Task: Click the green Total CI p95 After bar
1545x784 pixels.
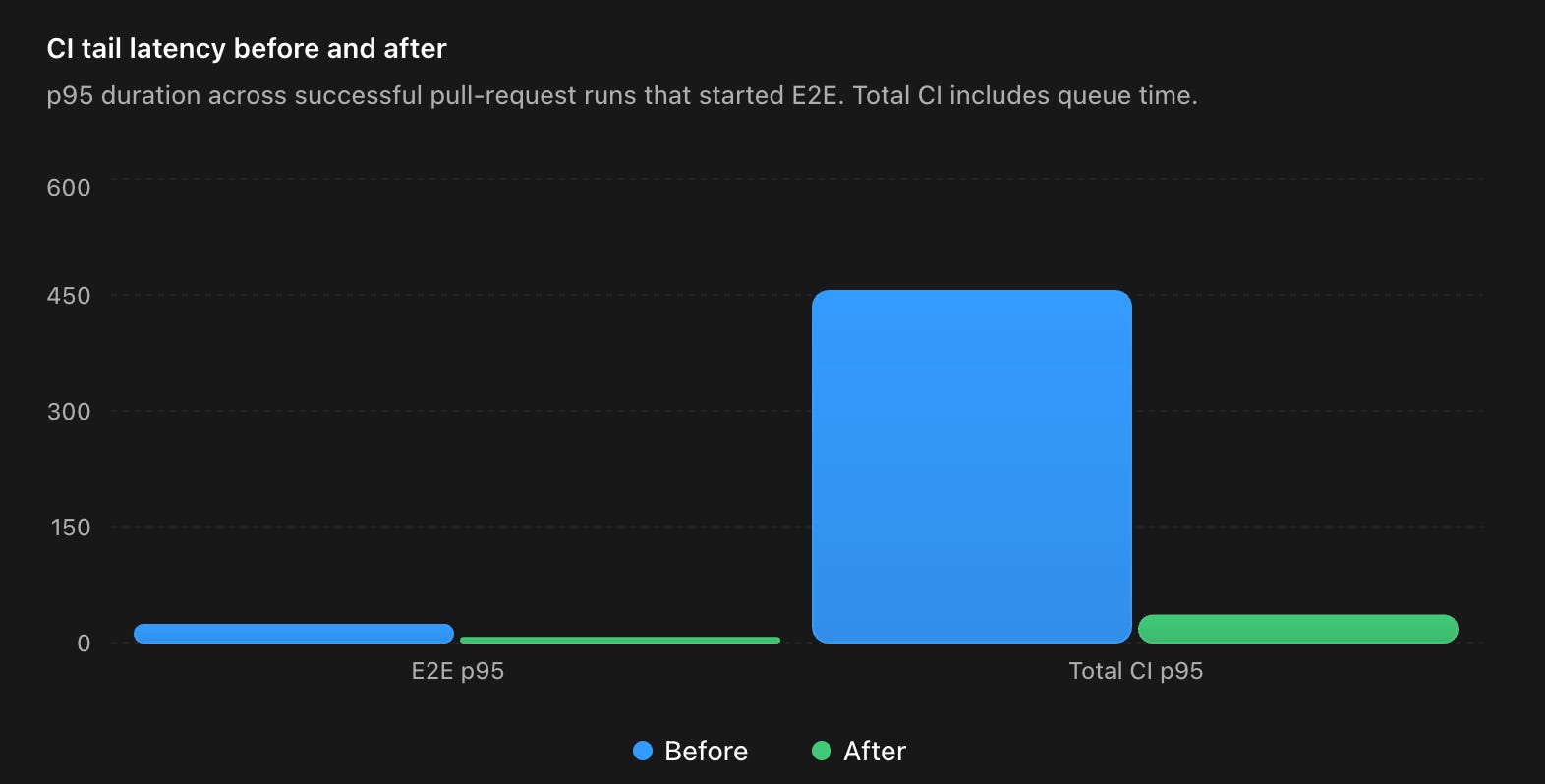Action: coord(1298,629)
